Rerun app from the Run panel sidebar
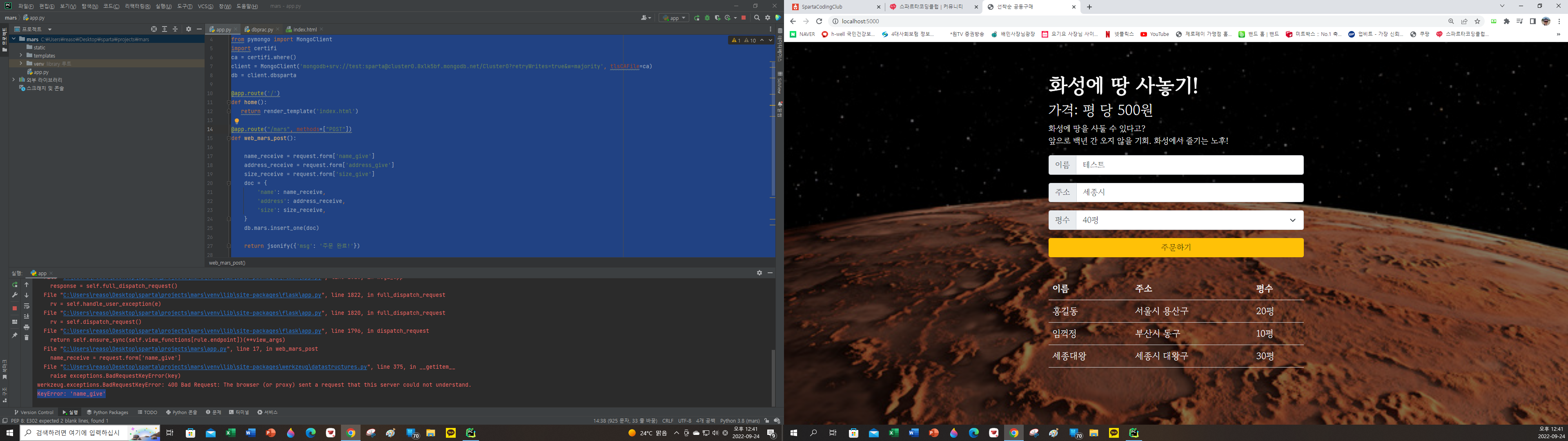The image size is (1568, 441). point(15,285)
